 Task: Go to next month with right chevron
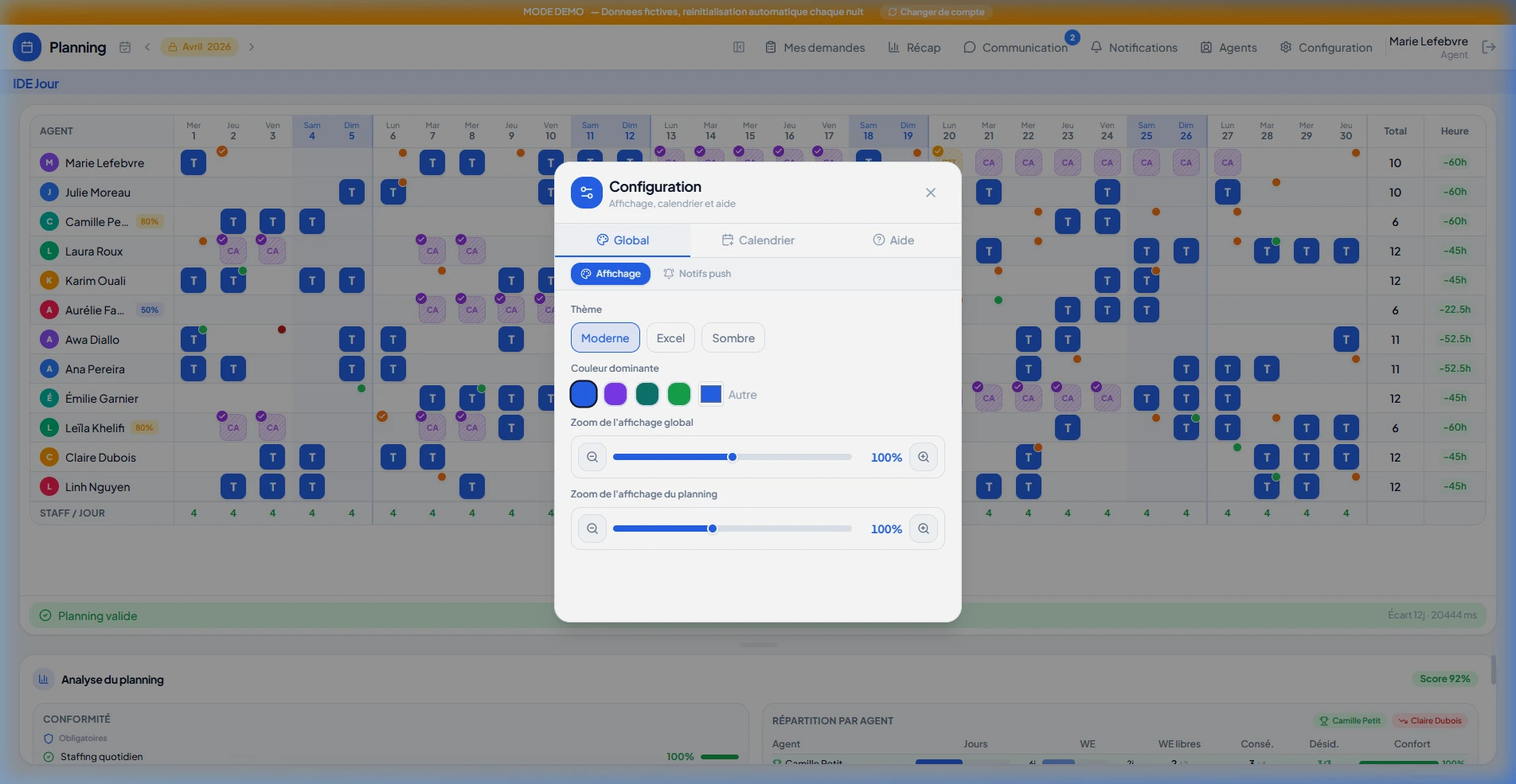(x=252, y=47)
